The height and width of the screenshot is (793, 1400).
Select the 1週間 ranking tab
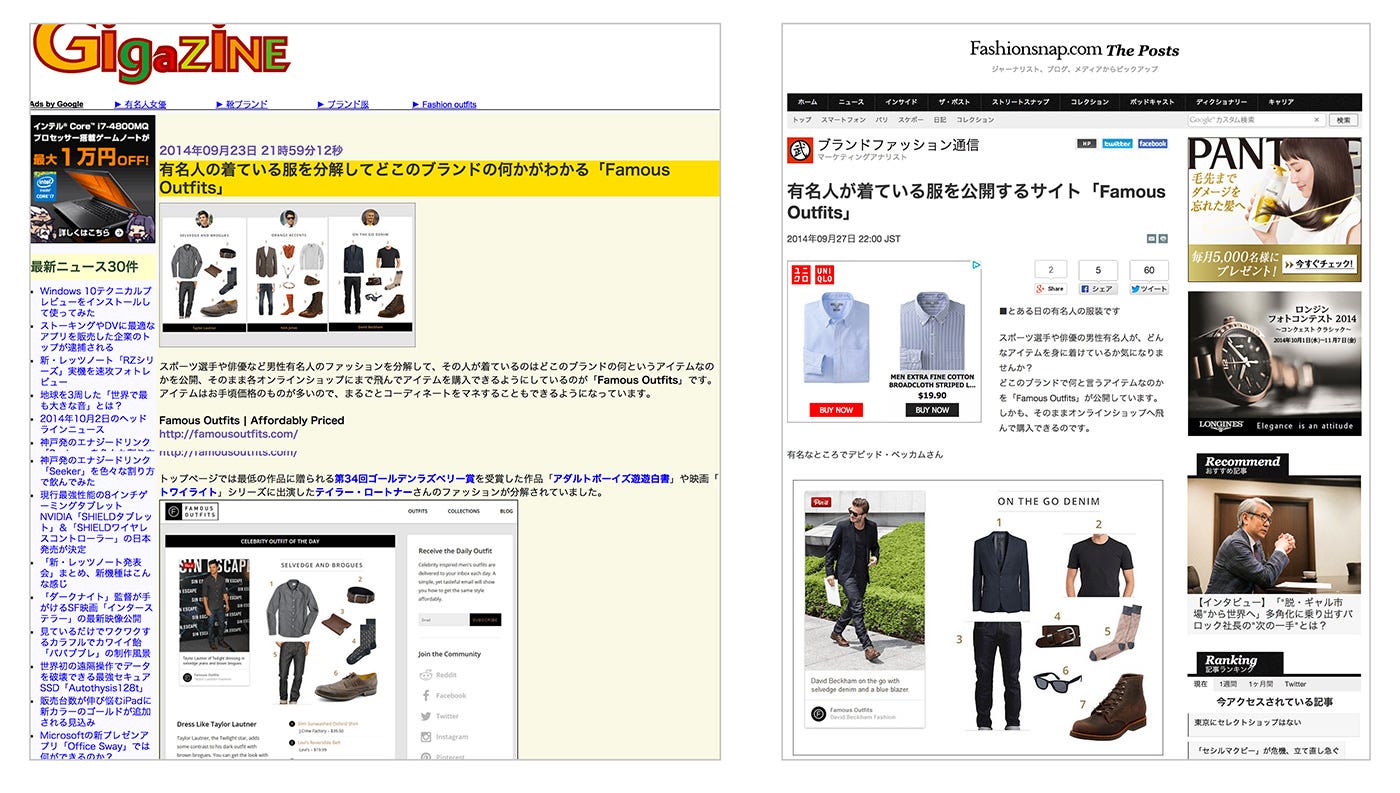(1227, 684)
